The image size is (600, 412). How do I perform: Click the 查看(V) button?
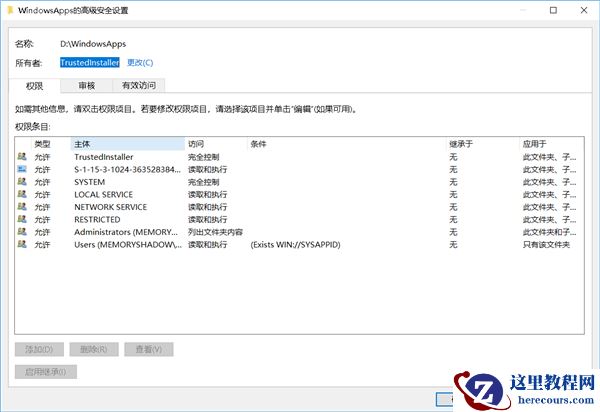pos(148,349)
